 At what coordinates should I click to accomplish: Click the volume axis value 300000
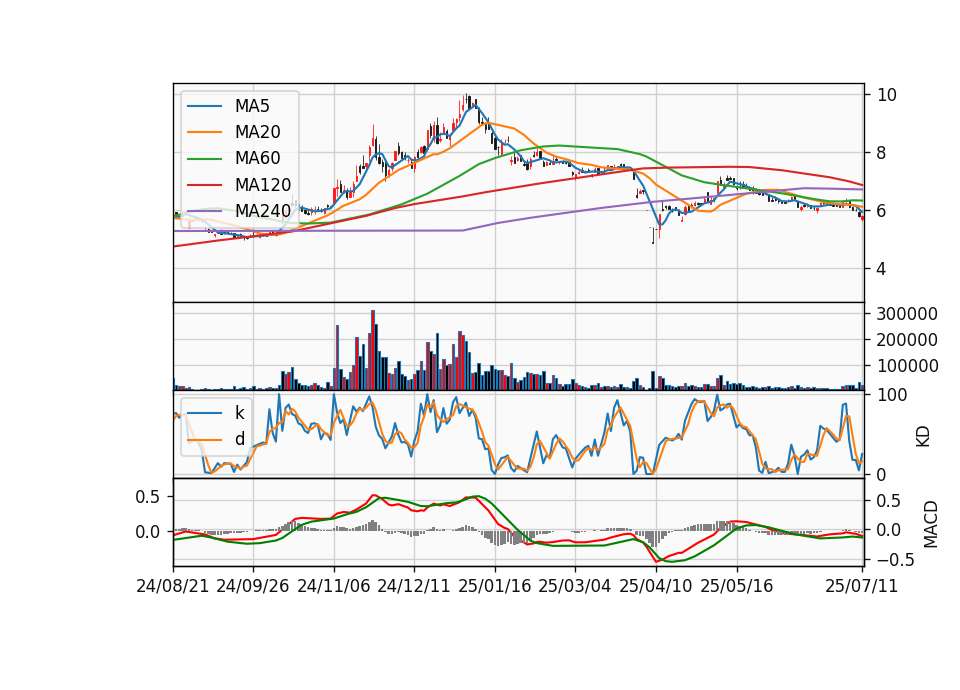point(907,314)
